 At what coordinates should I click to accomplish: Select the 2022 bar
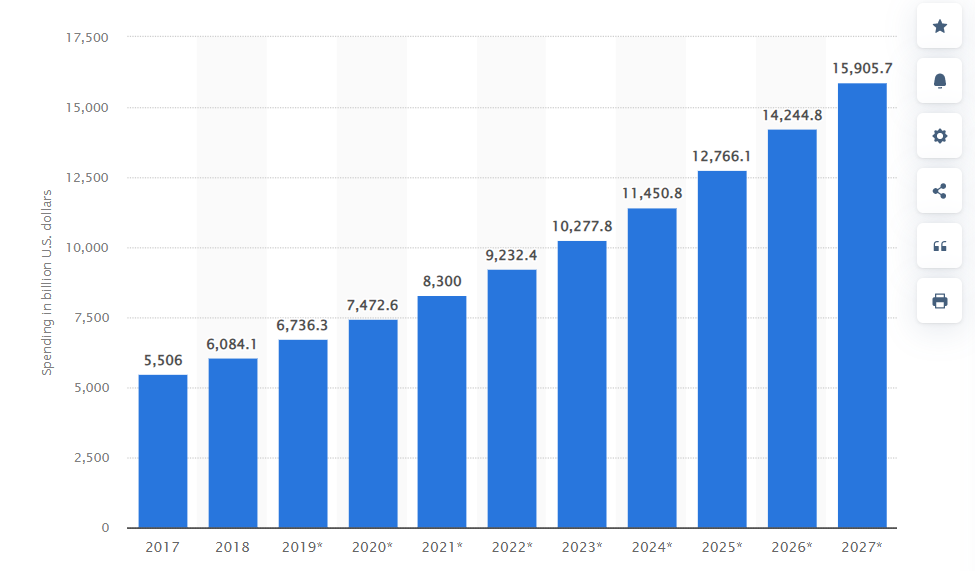coord(512,399)
